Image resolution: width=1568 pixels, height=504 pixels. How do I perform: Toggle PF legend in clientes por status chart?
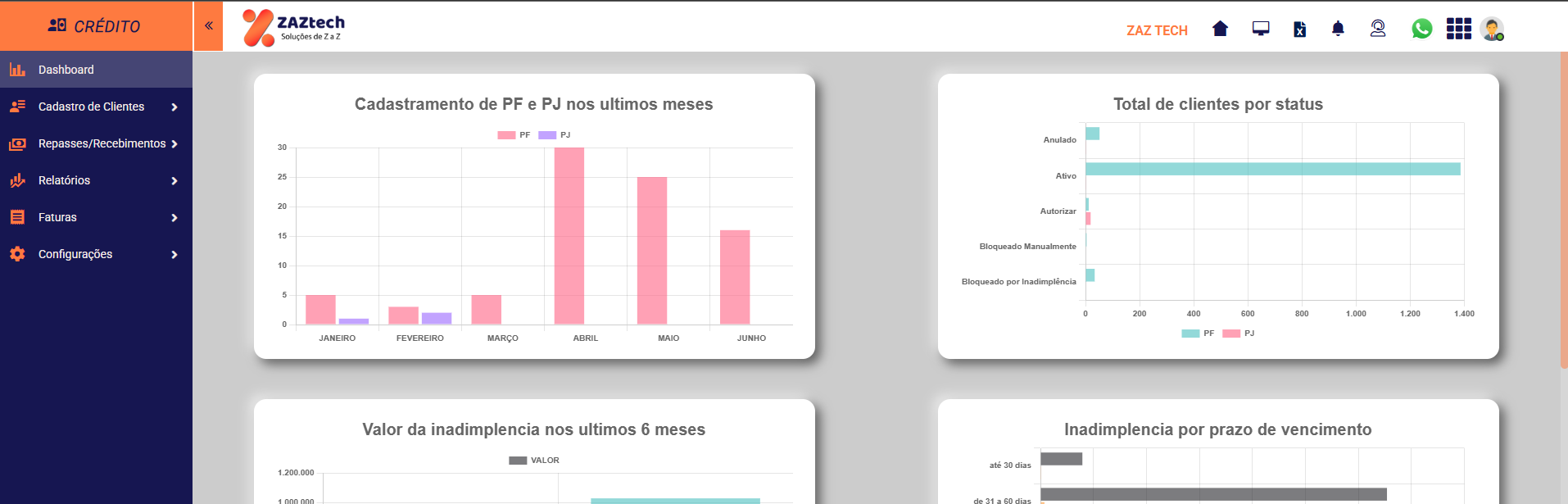pos(1198,334)
